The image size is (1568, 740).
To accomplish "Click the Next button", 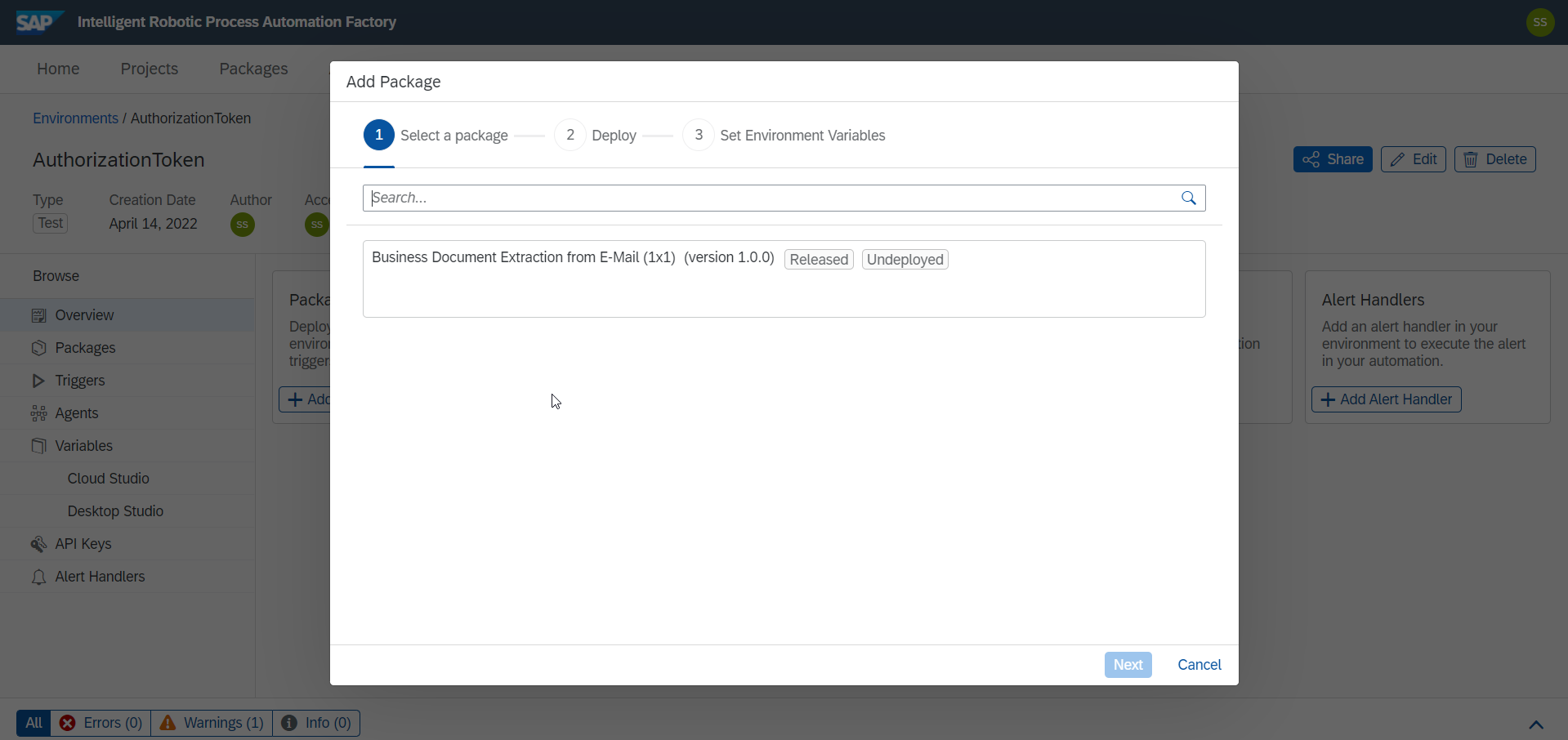I will pyautogui.click(x=1128, y=665).
